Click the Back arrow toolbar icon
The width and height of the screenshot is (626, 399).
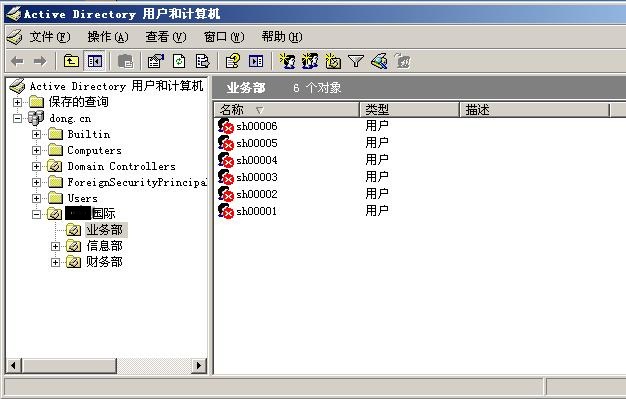pos(17,62)
